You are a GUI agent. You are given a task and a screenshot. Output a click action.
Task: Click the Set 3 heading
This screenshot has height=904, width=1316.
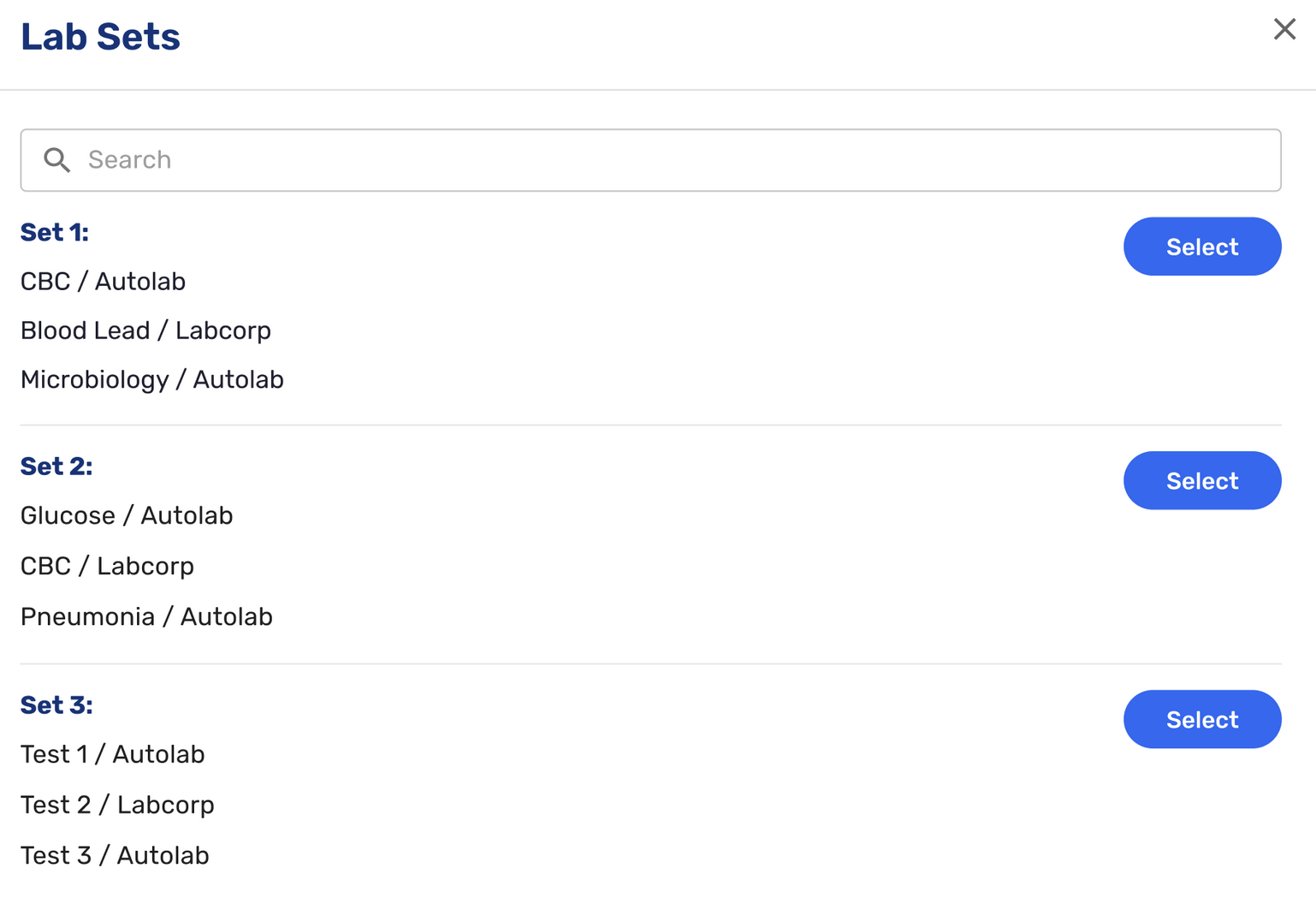(x=56, y=705)
